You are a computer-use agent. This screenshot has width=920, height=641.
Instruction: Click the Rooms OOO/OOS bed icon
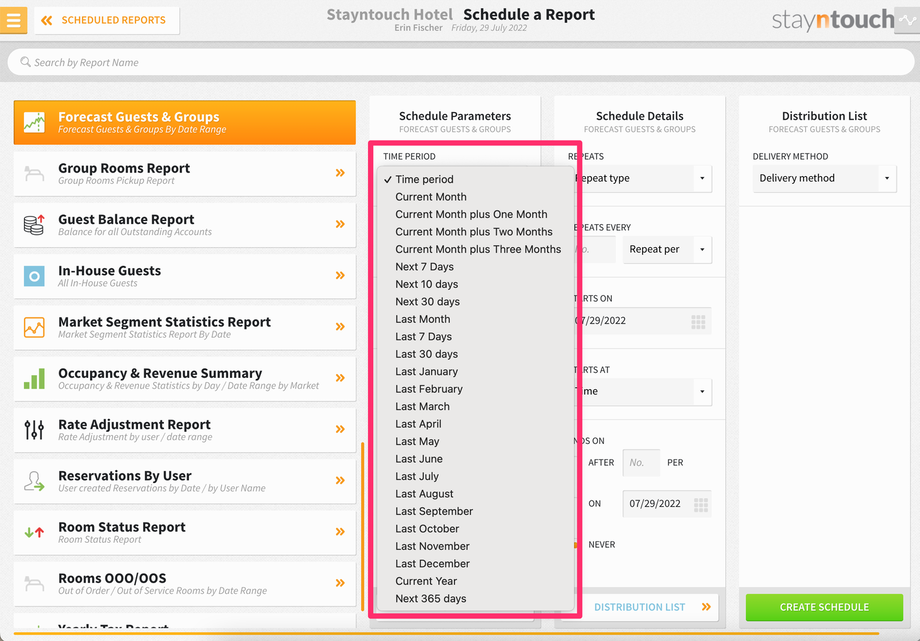point(34,583)
